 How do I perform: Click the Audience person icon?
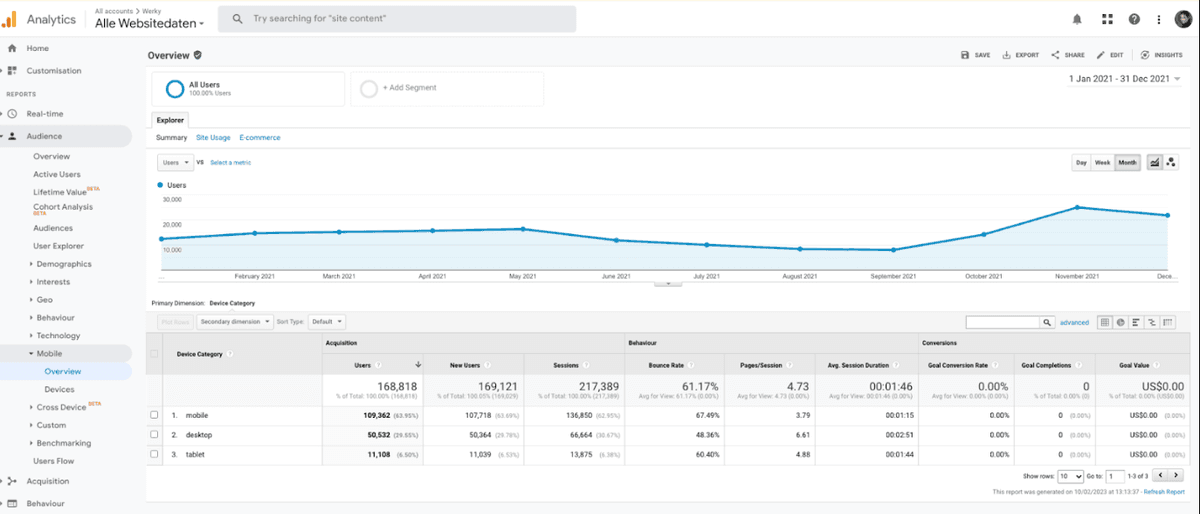12,136
